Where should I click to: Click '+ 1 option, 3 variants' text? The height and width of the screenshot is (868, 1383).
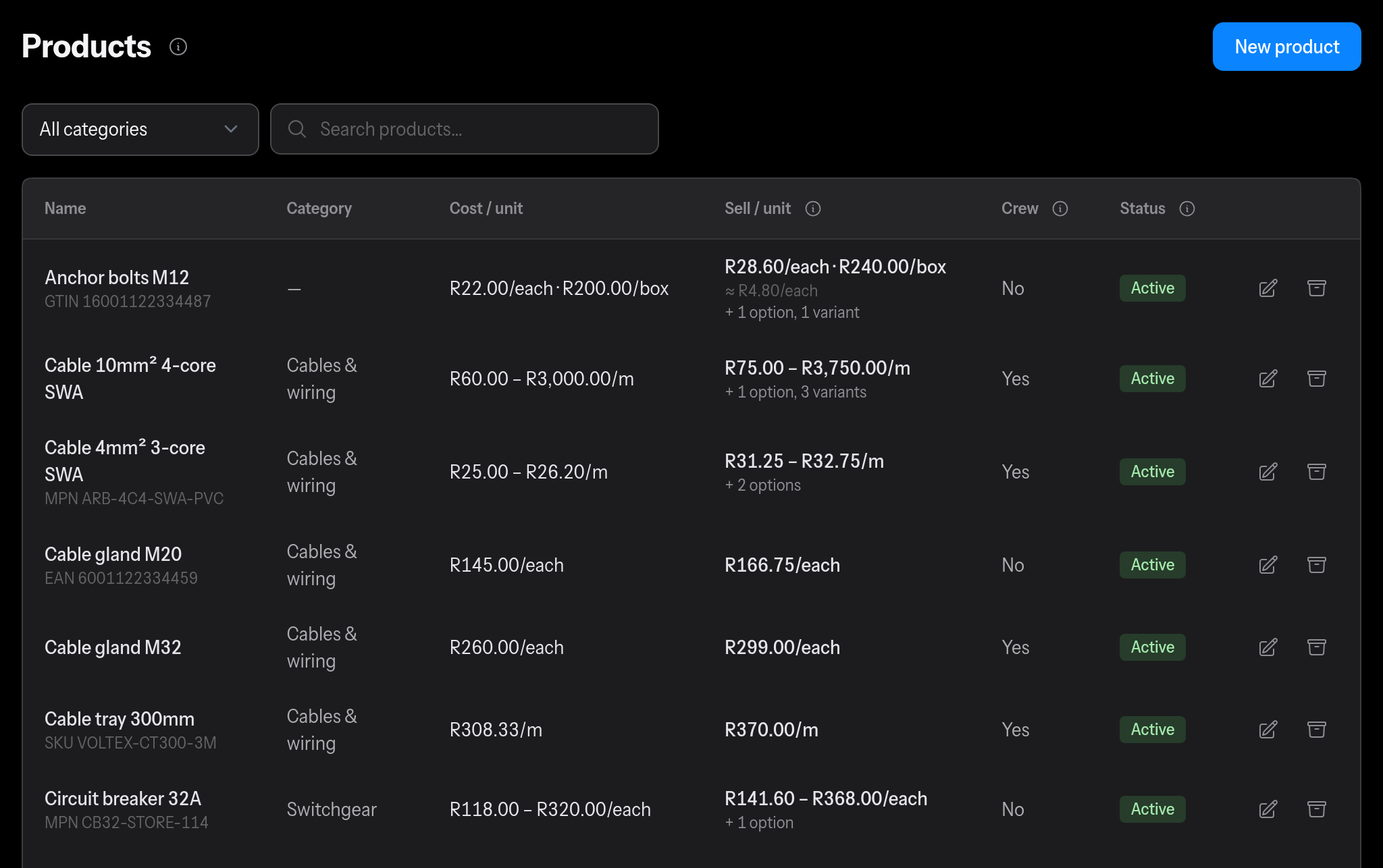795,392
